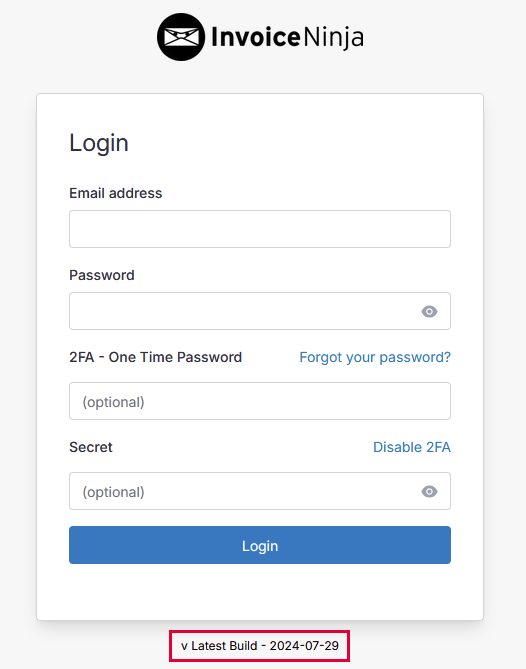This screenshot has width=526, height=669.
Task: Open the "Forgot your password?" link
Action: 375,357
